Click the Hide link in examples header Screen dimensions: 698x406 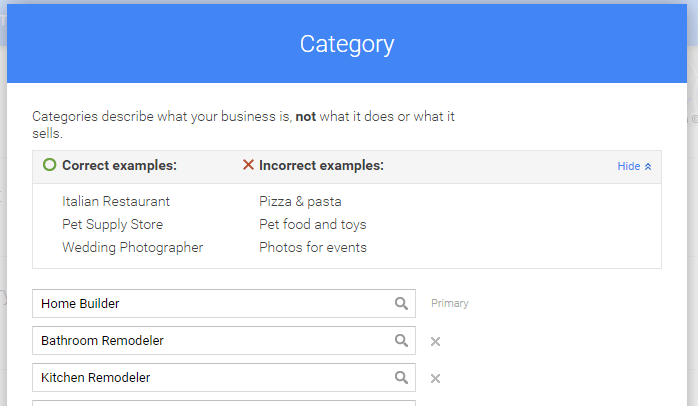629,166
